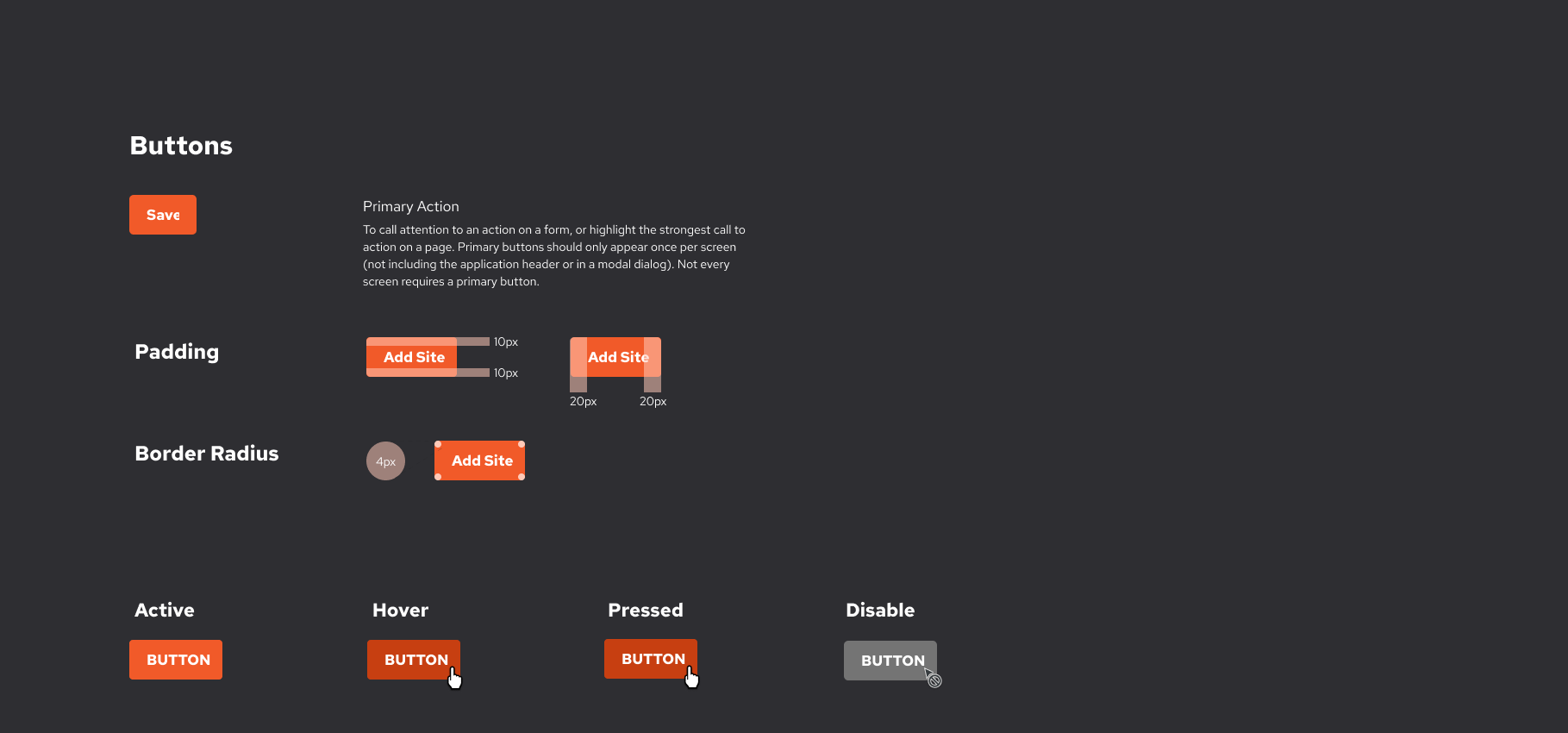The height and width of the screenshot is (733, 1568).
Task: Click the orange Save button
Action: tap(163, 215)
